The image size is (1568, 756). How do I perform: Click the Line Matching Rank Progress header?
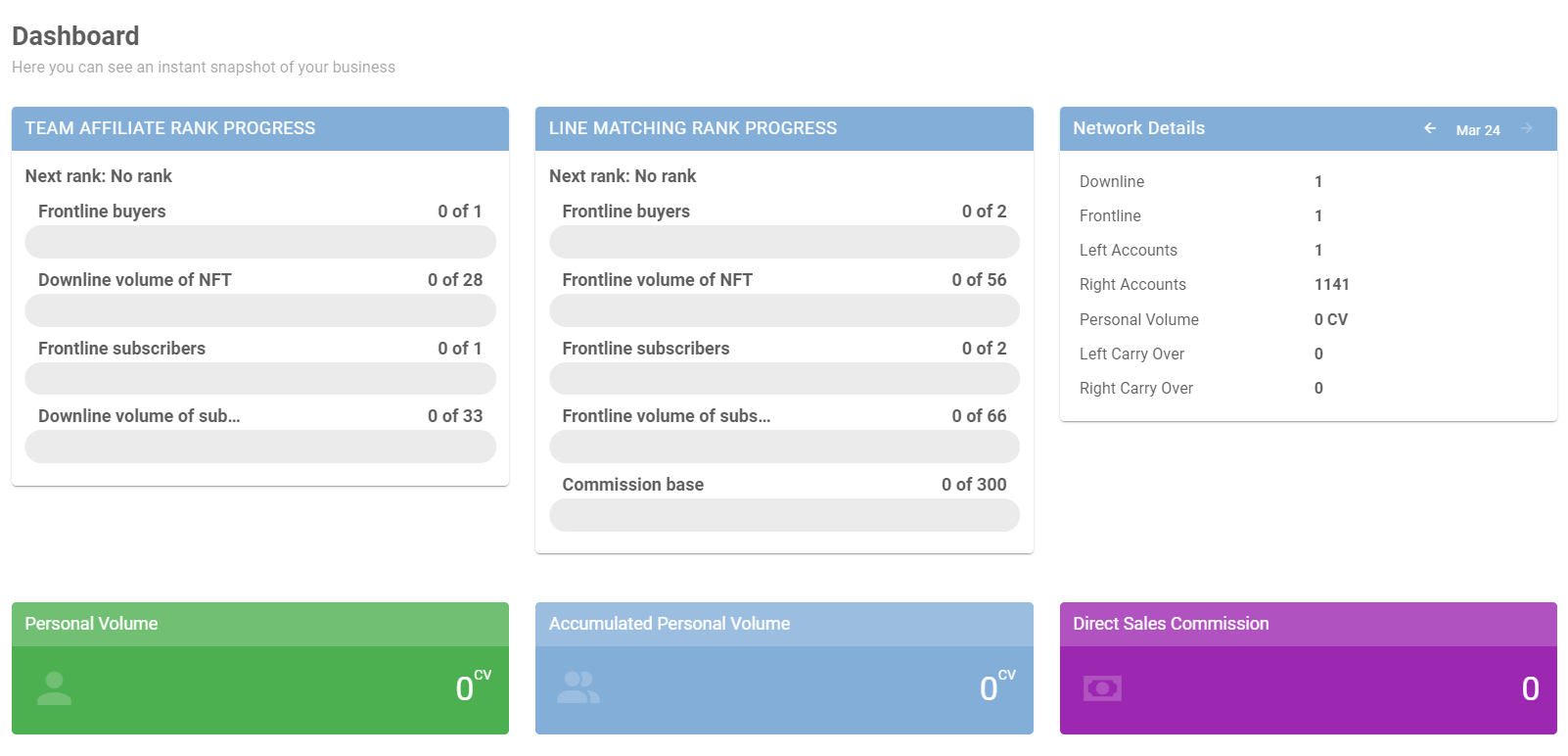692,128
